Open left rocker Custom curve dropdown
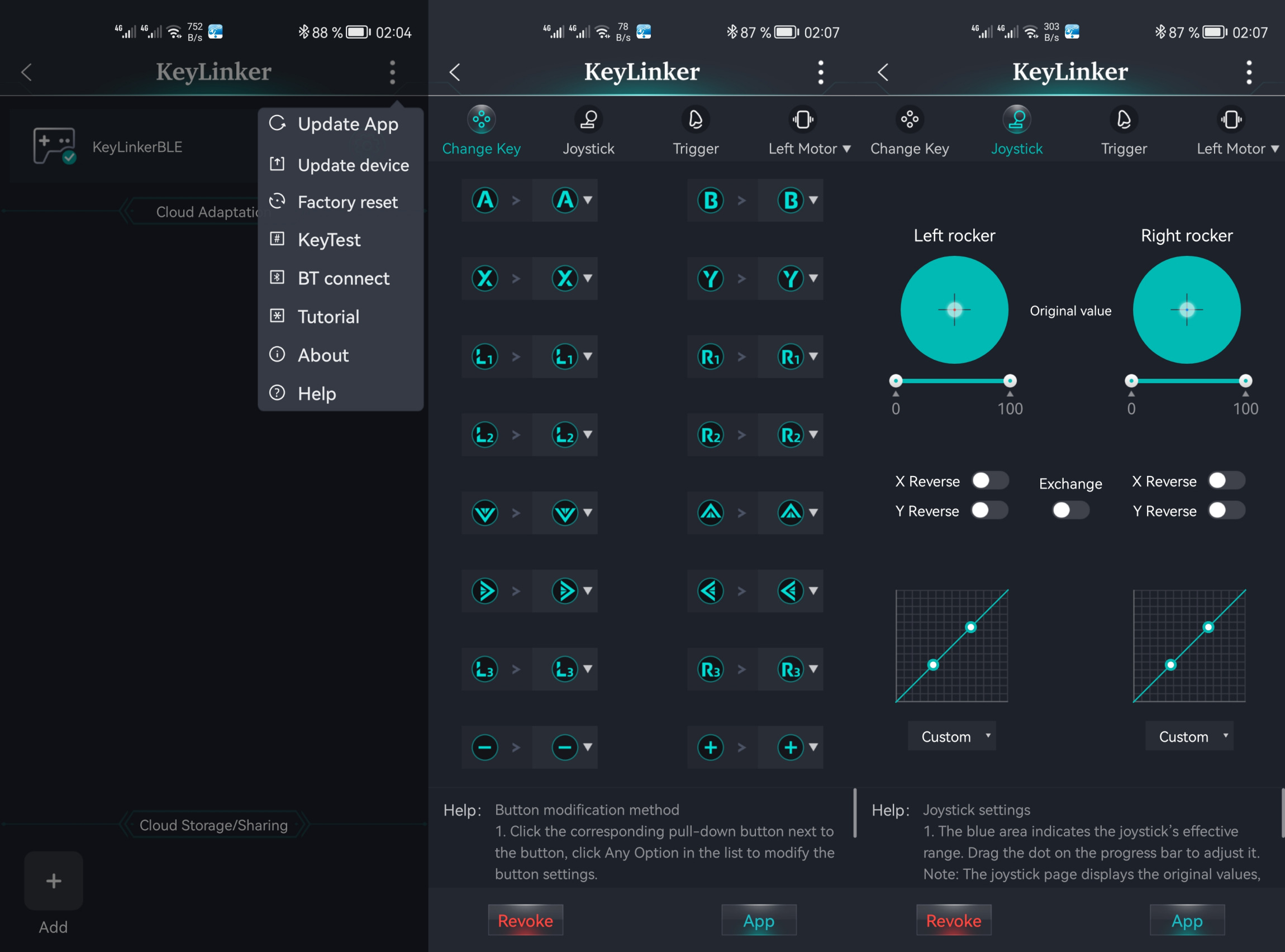This screenshot has height=952, width=1285. (952, 736)
